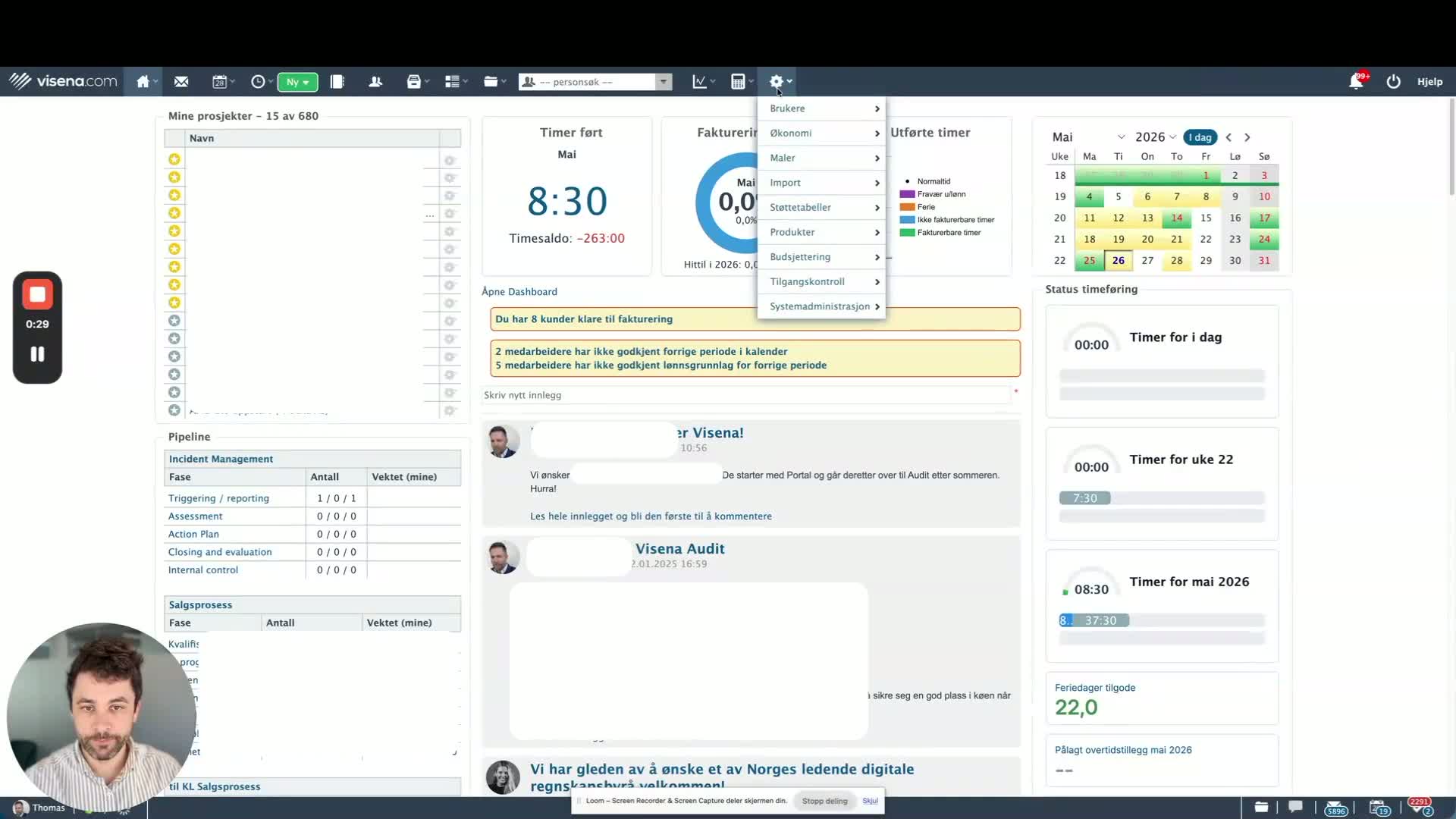1456x819 pixels.
Task: Stop the Loom recording with red button
Action: 37,295
